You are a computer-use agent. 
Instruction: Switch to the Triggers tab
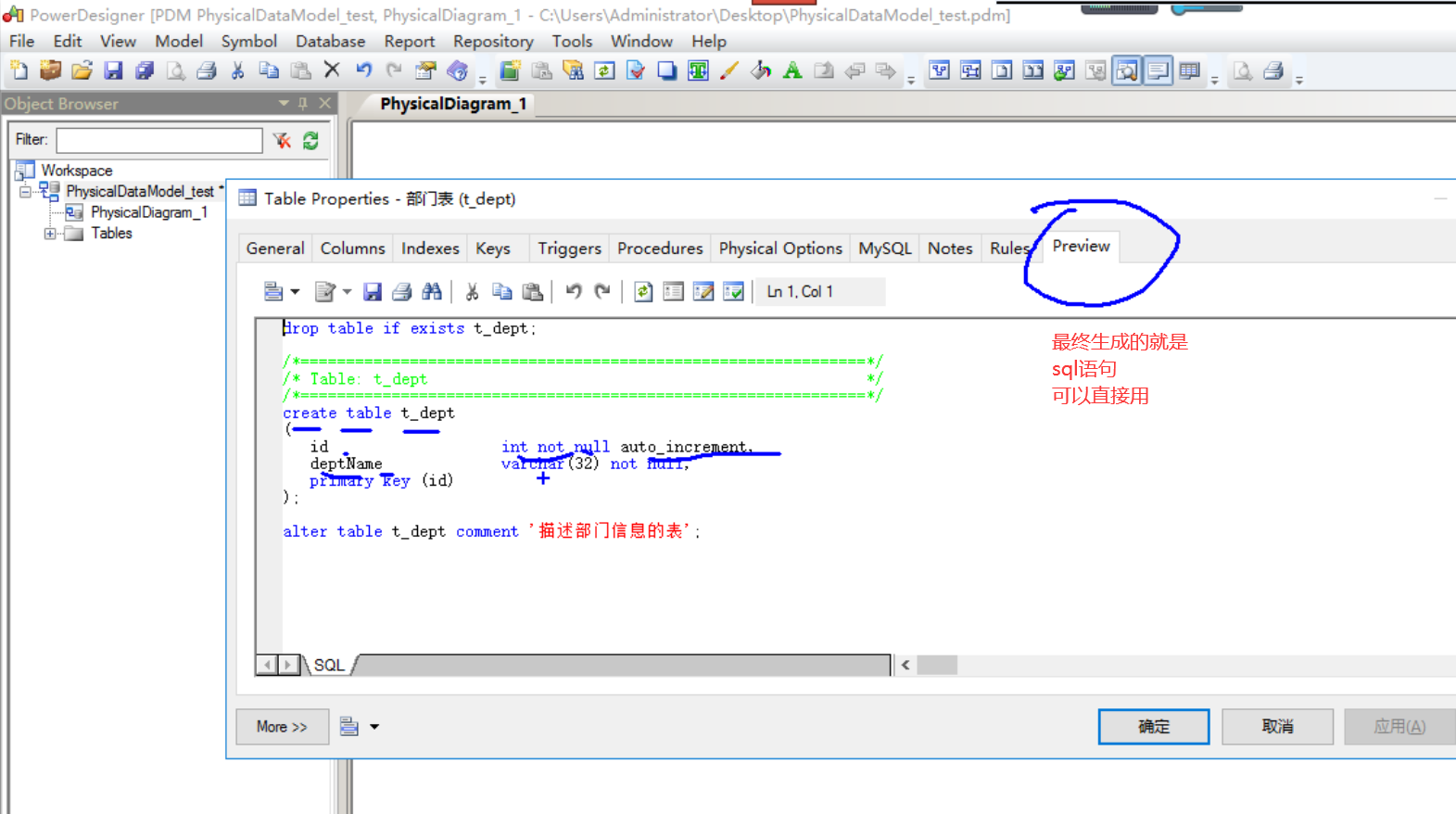(569, 248)
